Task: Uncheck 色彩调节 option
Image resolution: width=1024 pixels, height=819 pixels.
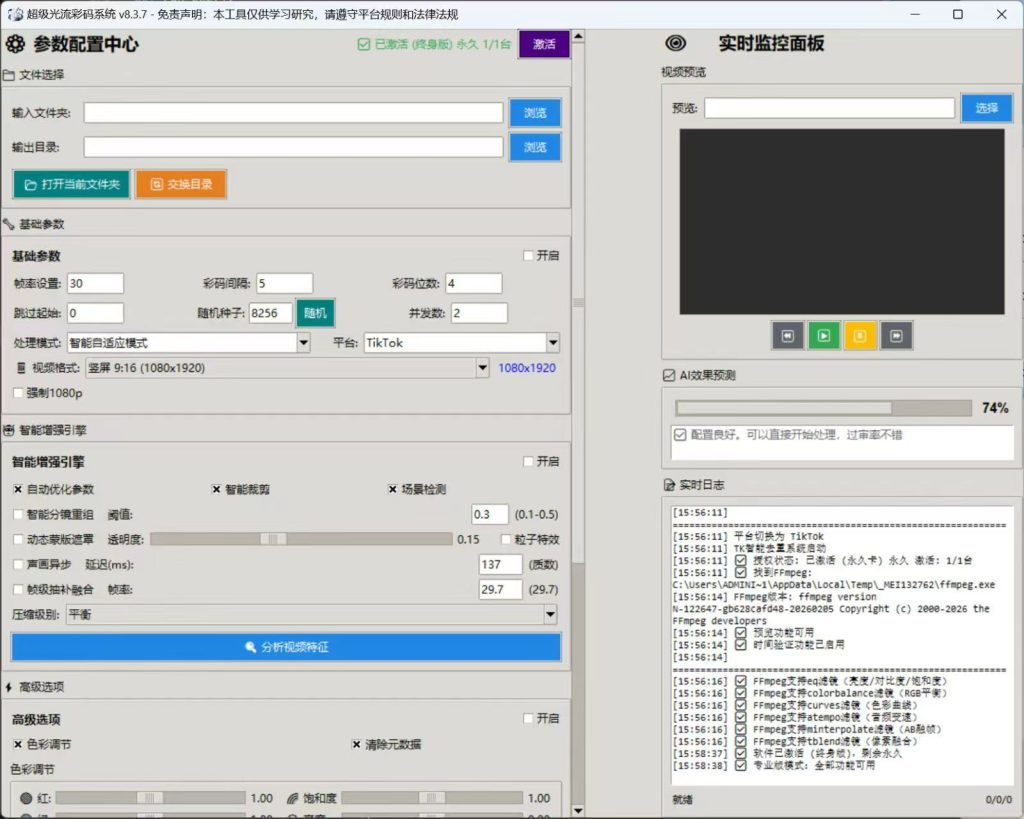Action: 18,745
